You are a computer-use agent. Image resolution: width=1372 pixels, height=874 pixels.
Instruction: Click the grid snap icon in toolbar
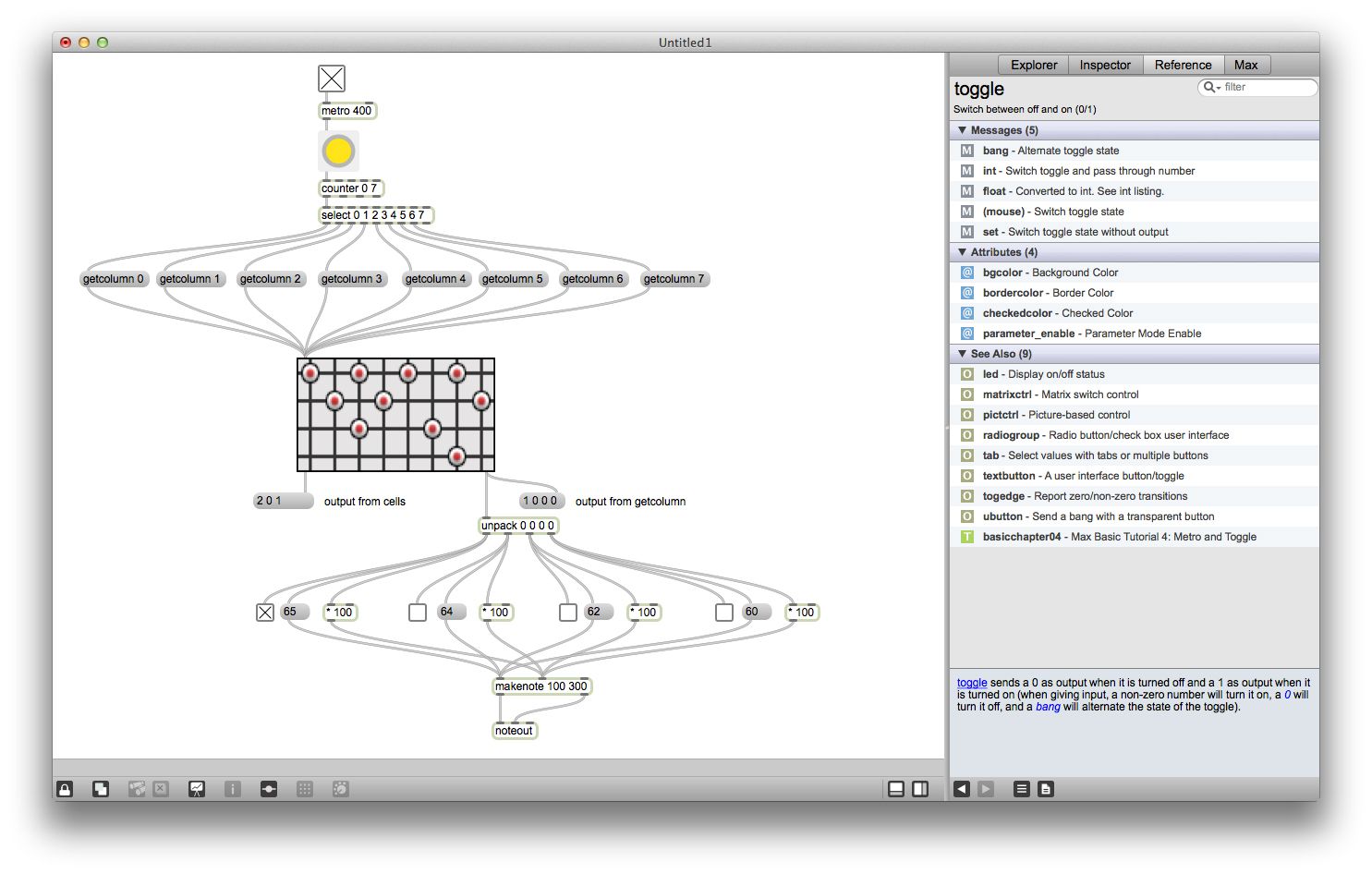tap(304, 789)
